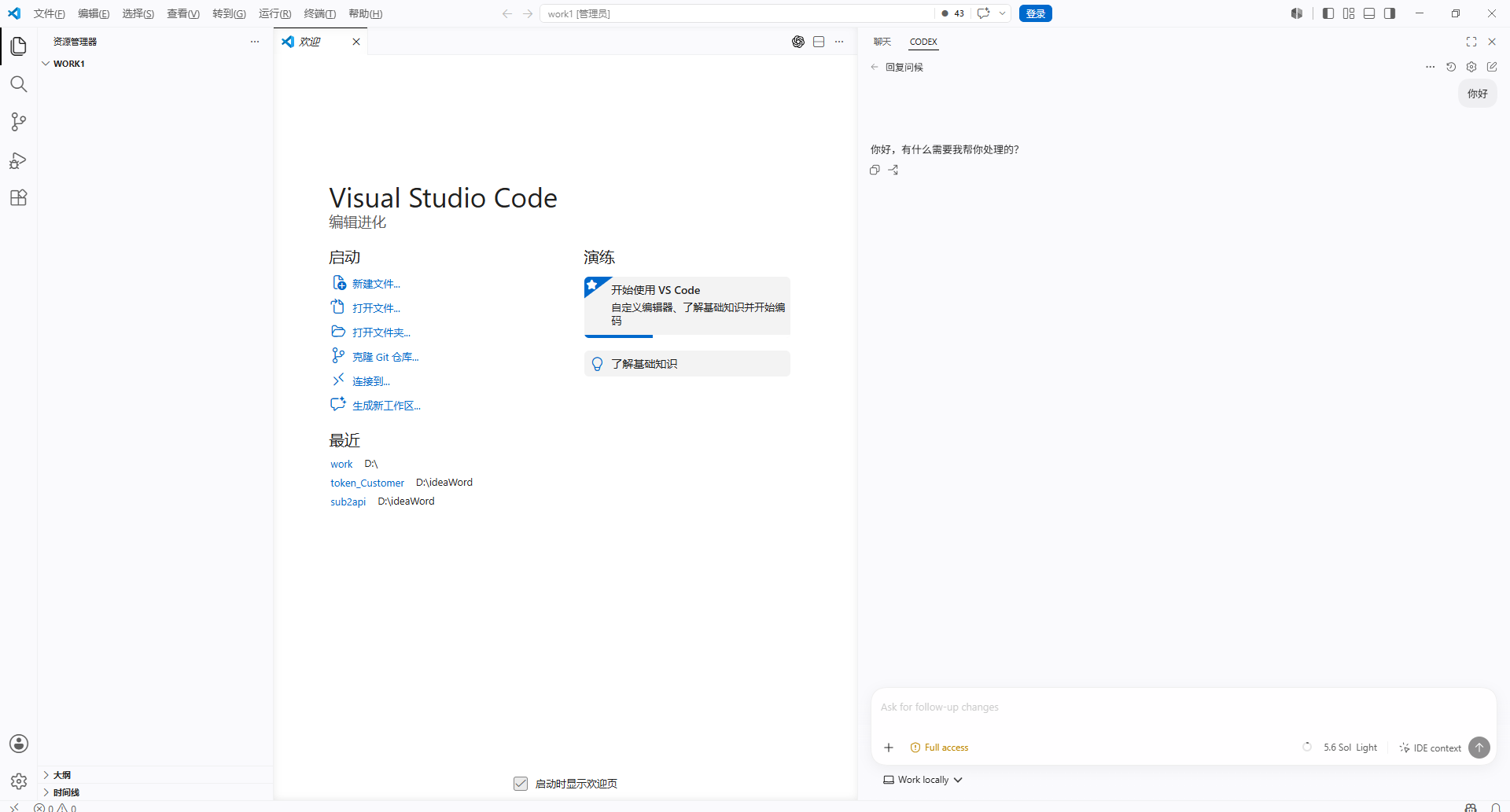Open Codex panel more options ellipsis
This screenshot has height=812, width=1510.
click(1431, 67)
